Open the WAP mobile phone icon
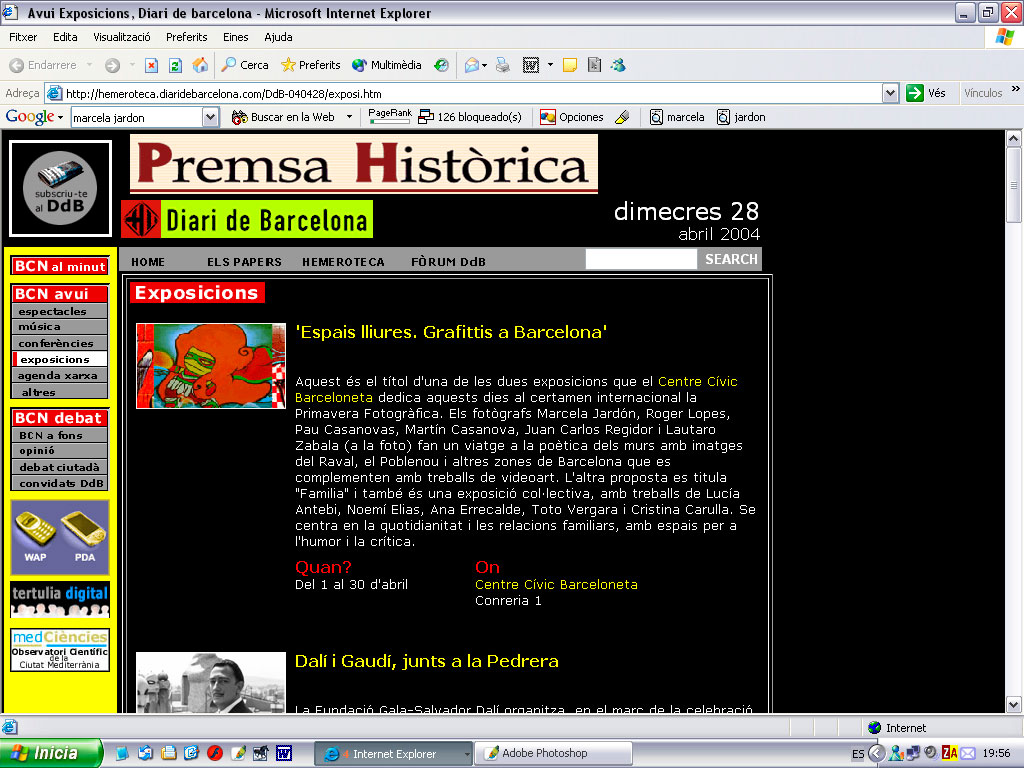 click(35, 536)
